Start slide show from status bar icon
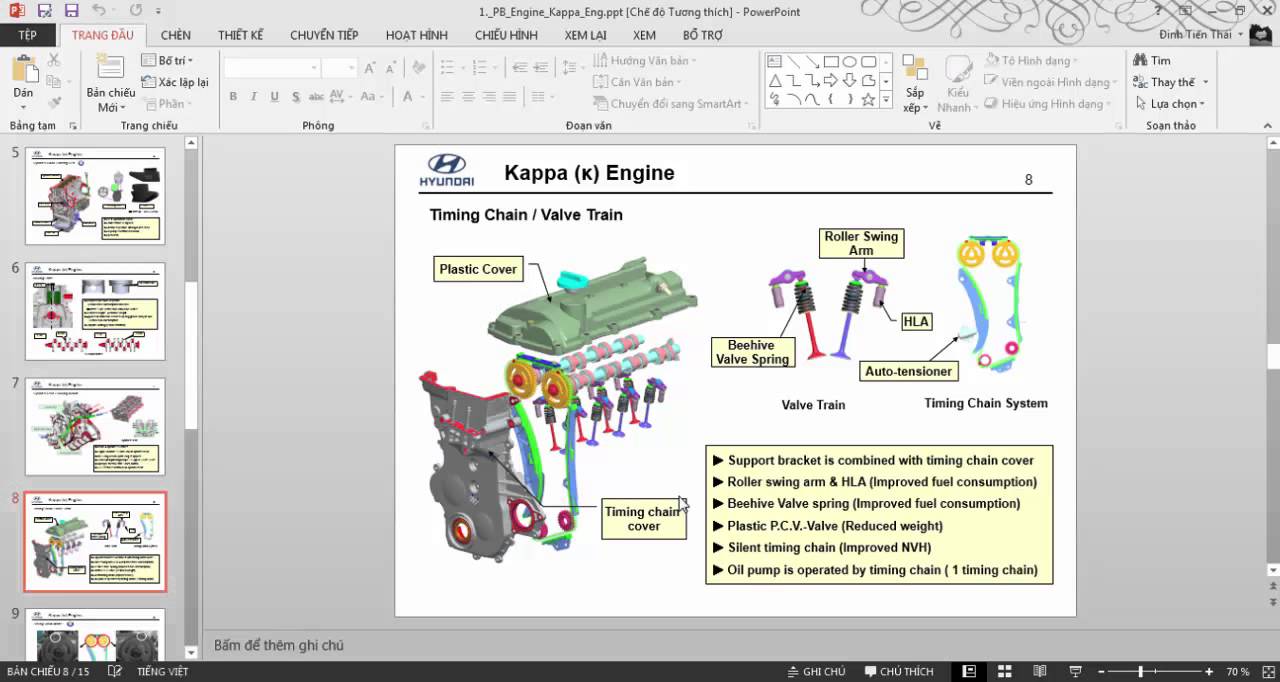This screenshot has width=1280, height=682. 1075,671
